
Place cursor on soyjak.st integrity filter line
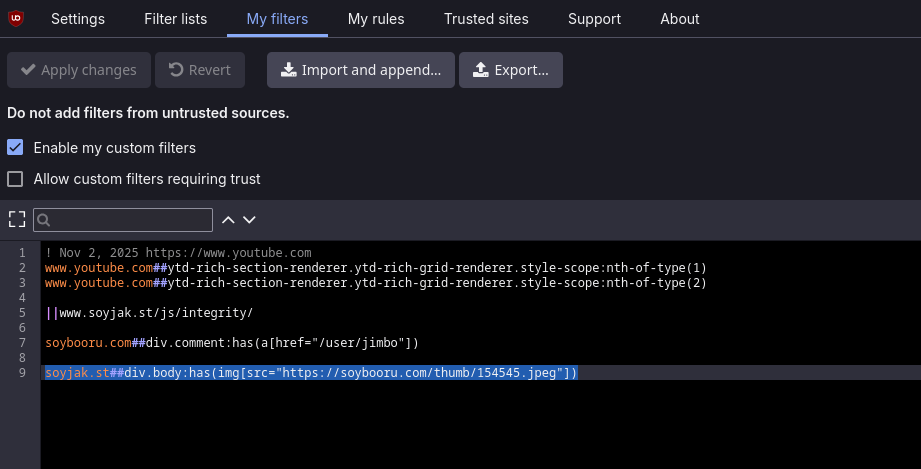pyautogui.click(x=150, y=313)
